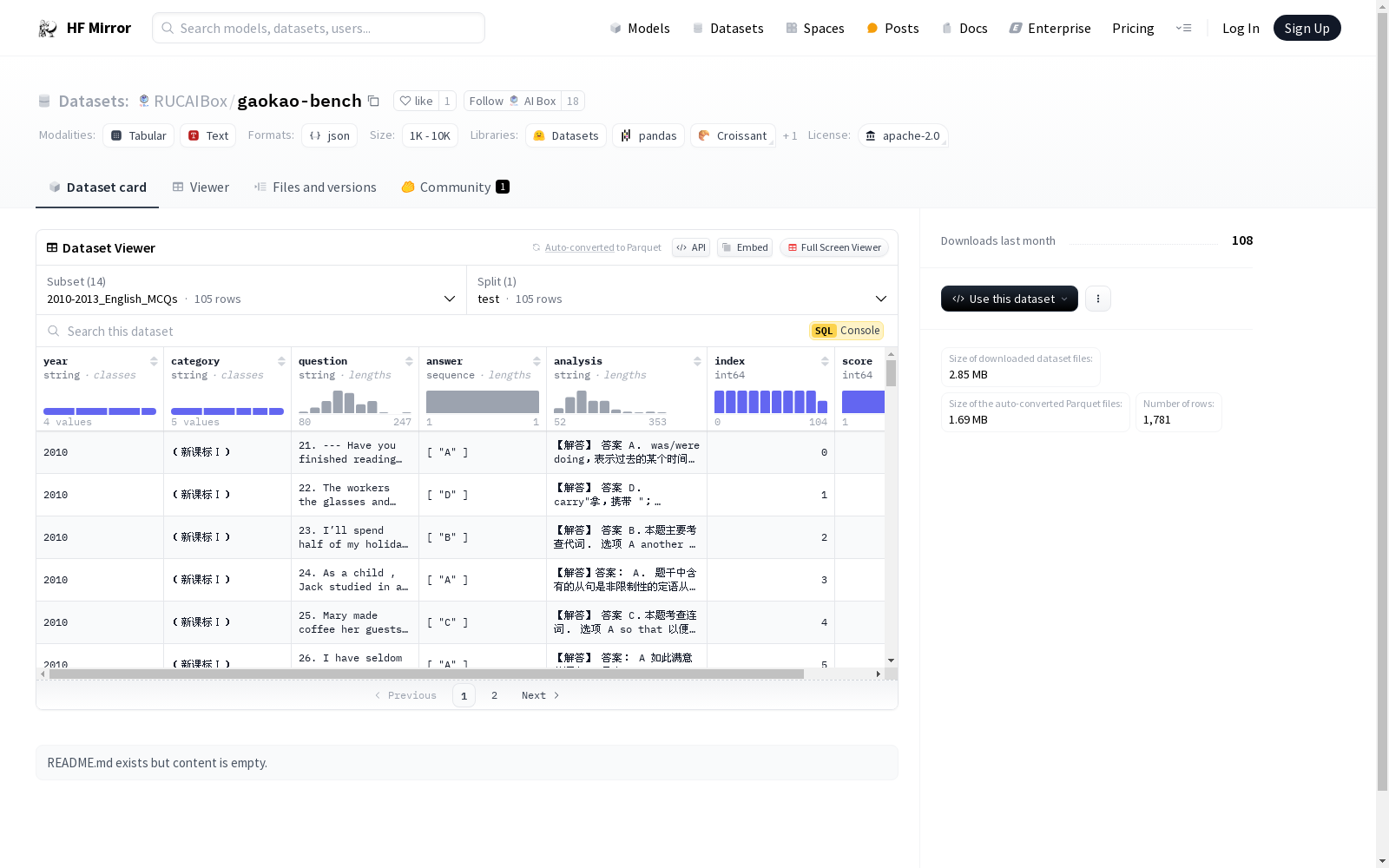The width and height of the screenshot is (1389, 868).
Task: Click the Embed button
Action: coord(744,247)
